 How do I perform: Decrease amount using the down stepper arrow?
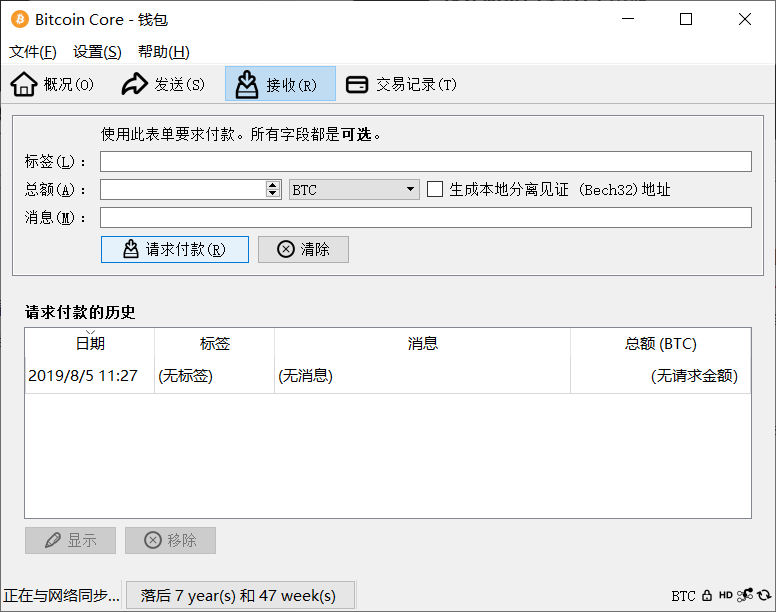click(x=273, y=193)
